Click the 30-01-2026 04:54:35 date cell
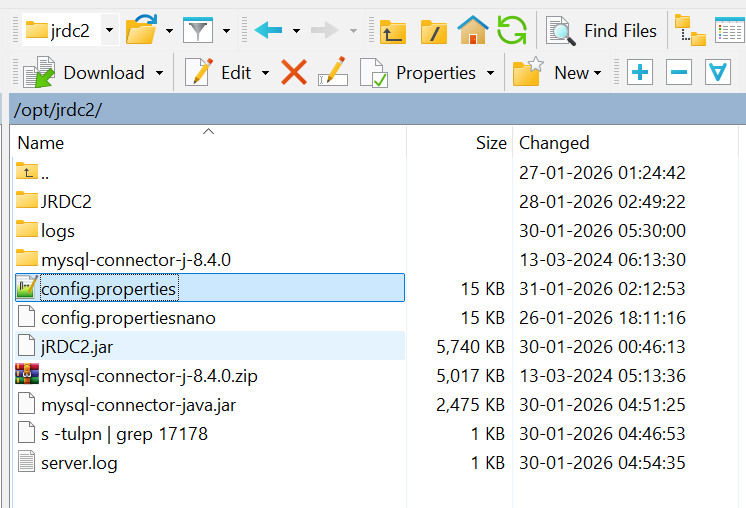The height and width of the screenshot is (508, 746). coord(602,463)
